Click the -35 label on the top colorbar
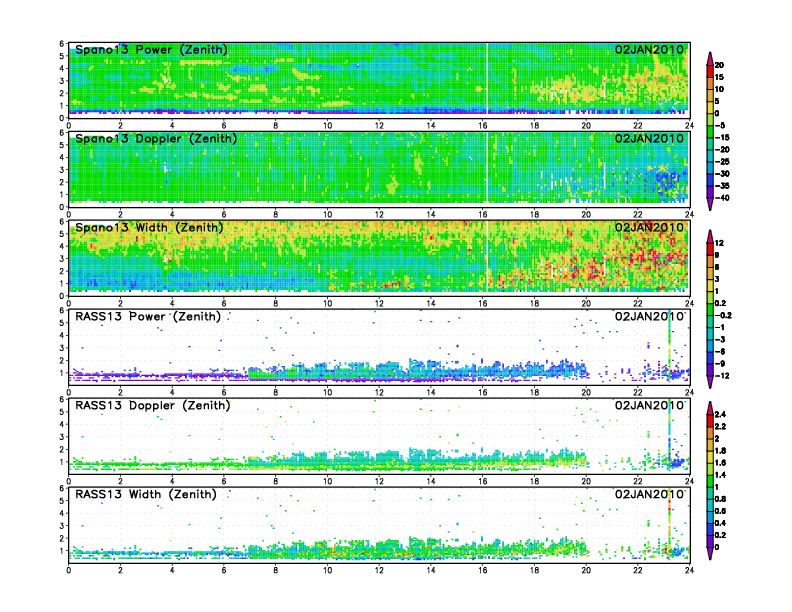Viewport: 792px width, 612px height. click(722, 186)
